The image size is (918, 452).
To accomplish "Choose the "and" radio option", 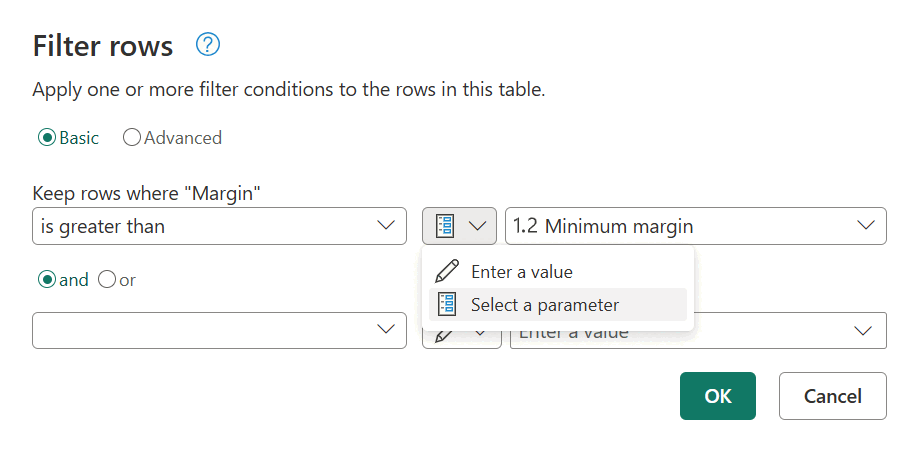I will (46, 280).
